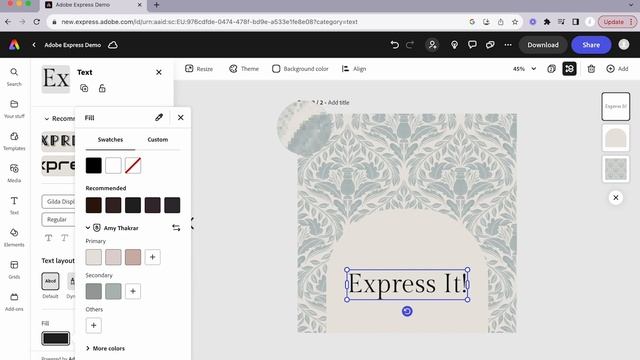Click Resize in the toolbar

(199, 69)
